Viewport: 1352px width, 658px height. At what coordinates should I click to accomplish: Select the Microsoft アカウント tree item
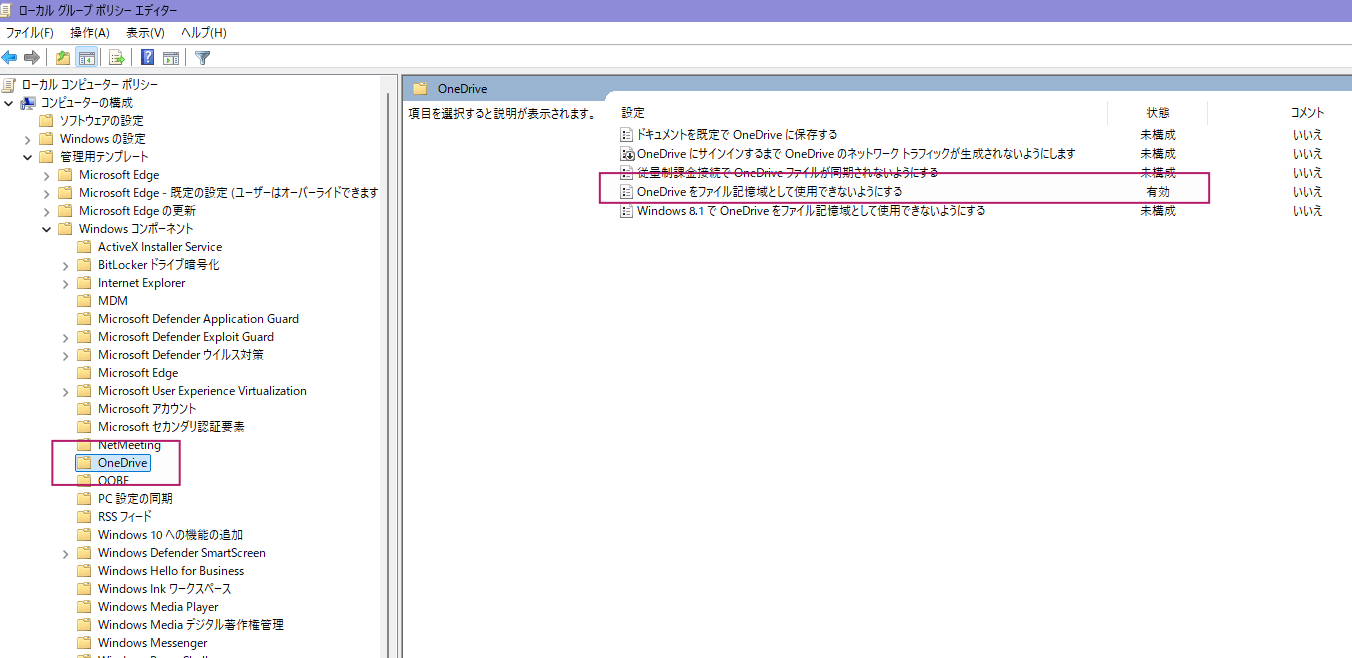pyautogui.click(x=147, y=409)
